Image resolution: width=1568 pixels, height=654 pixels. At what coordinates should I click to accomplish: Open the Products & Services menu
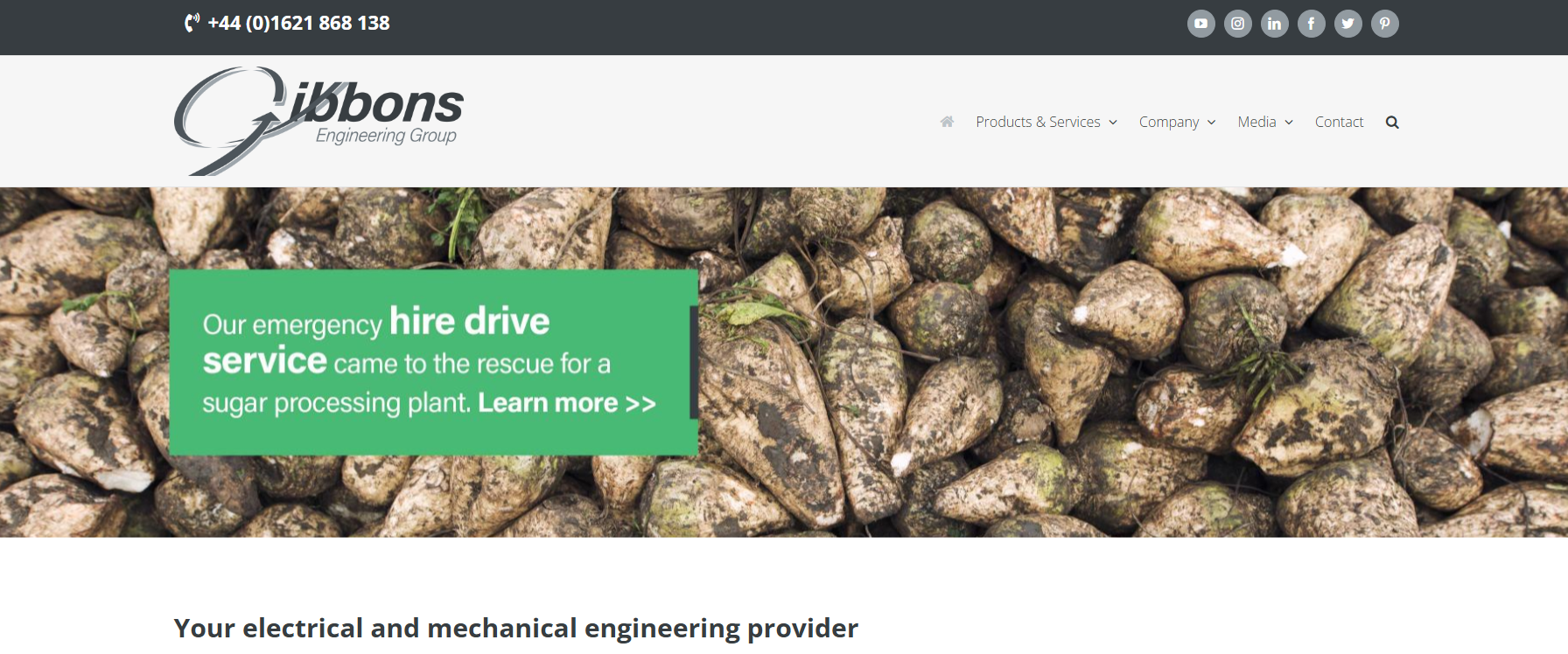(x=1038, y=122)
